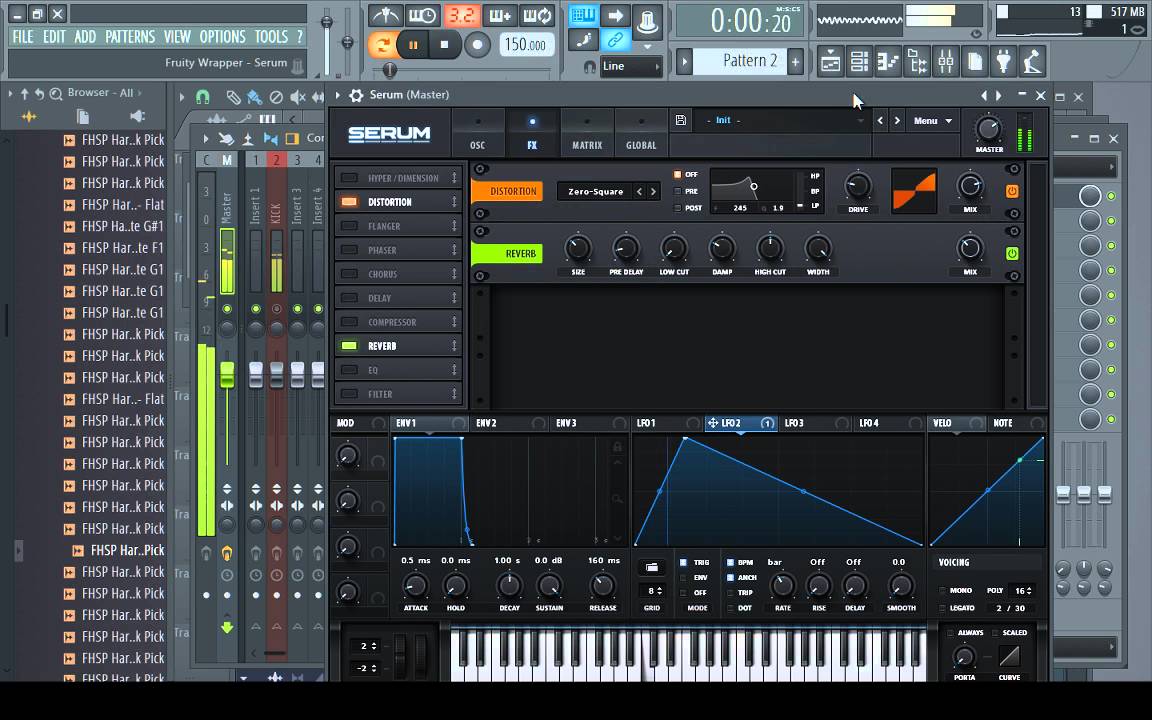
Task: Toggle pattern/song mode orange button
Action: click(x=382, y=45)
